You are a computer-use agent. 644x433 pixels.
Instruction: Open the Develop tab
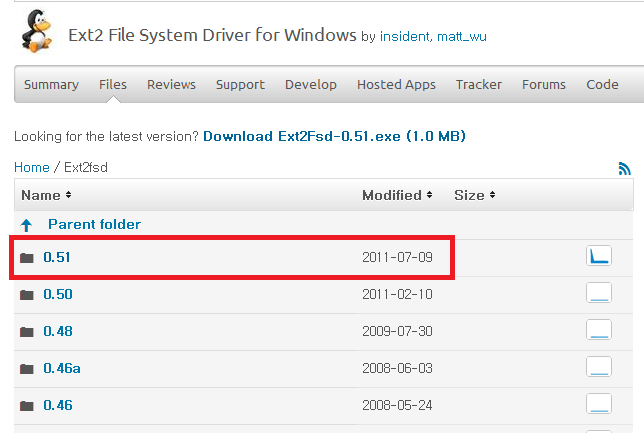(x=311, y=85)
